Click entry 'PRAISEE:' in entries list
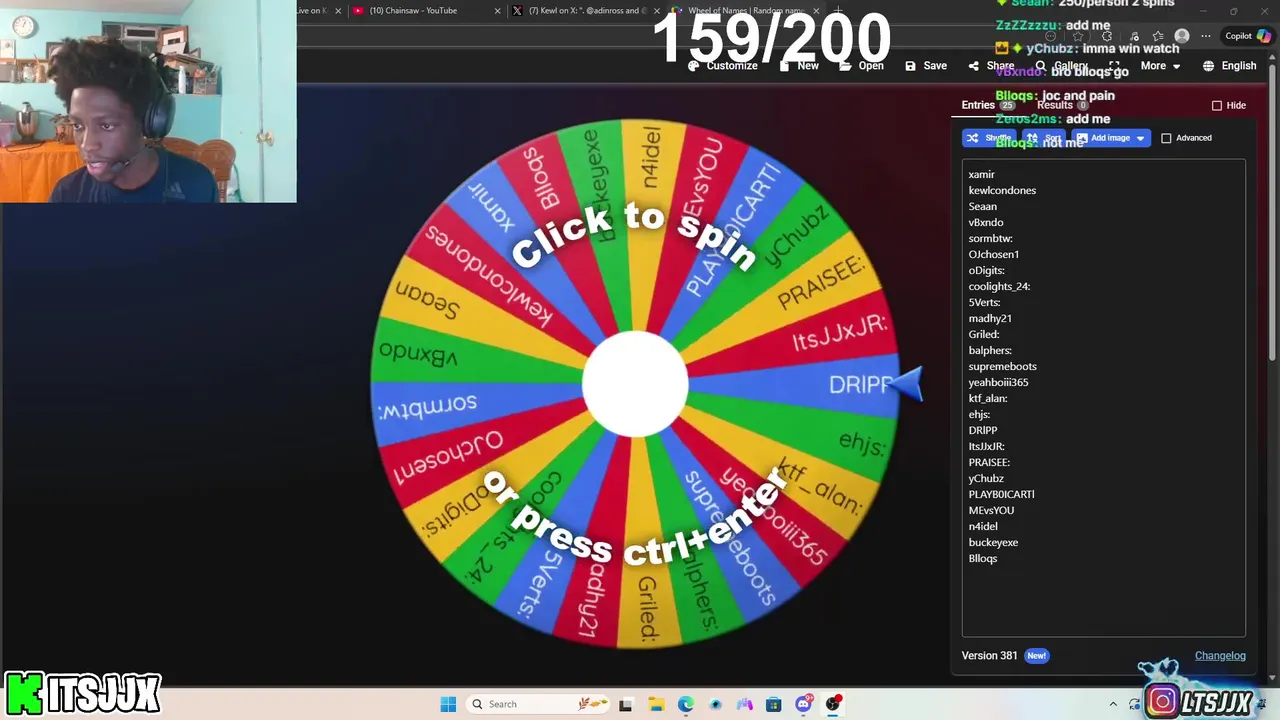Image resolution: width=1280 pixels, height=720 pixels. click(x=989, y=462)
